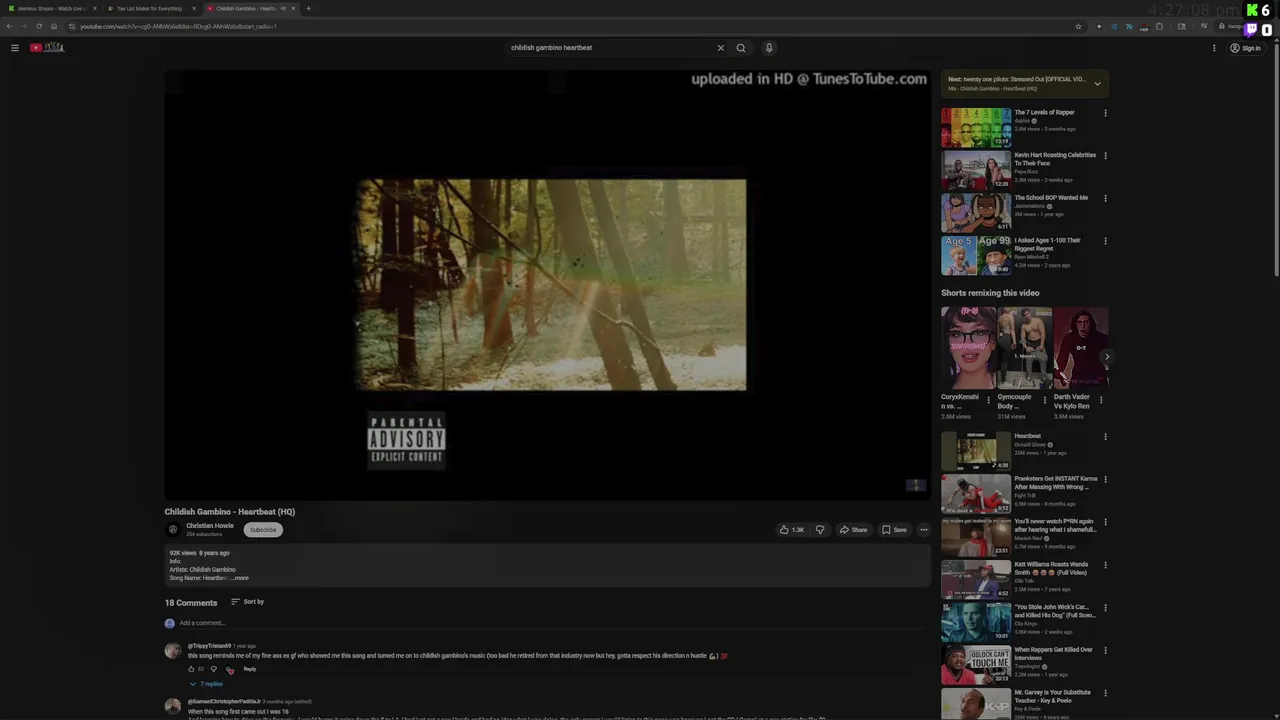Open a new browser tab
The width and height of the screenshot is (1280, 720).
(x=308, y=8)
